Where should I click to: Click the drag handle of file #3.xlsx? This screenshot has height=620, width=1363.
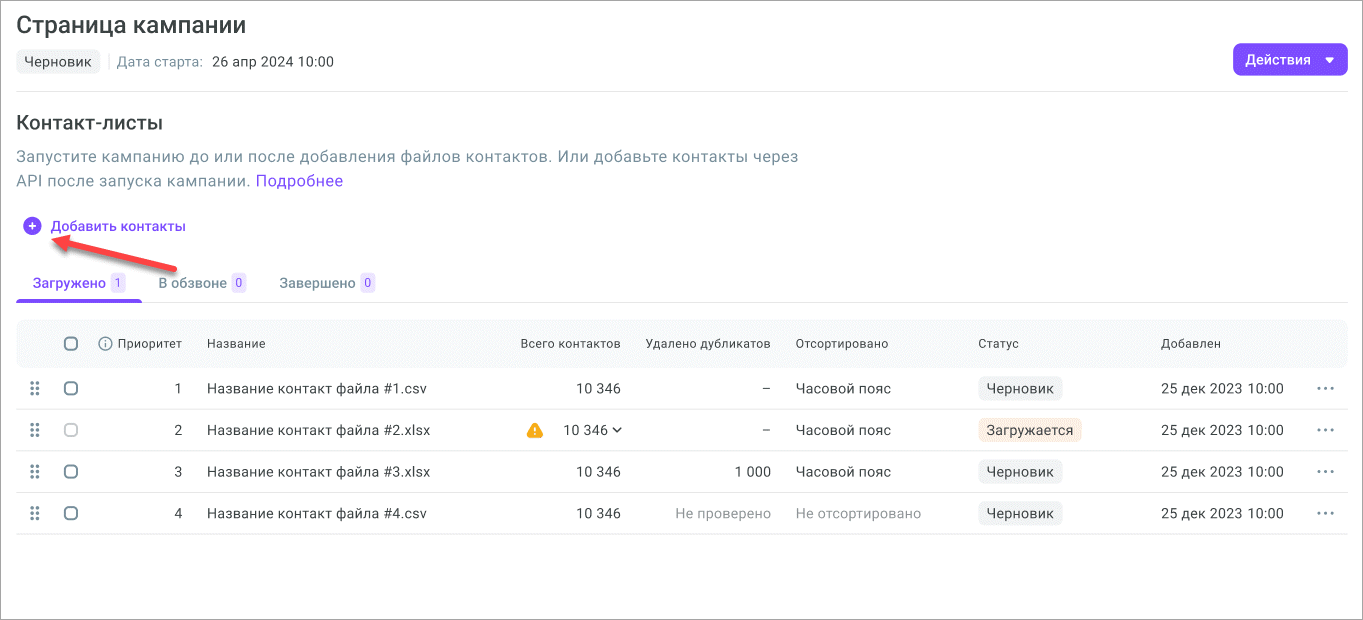click(35, 472)
